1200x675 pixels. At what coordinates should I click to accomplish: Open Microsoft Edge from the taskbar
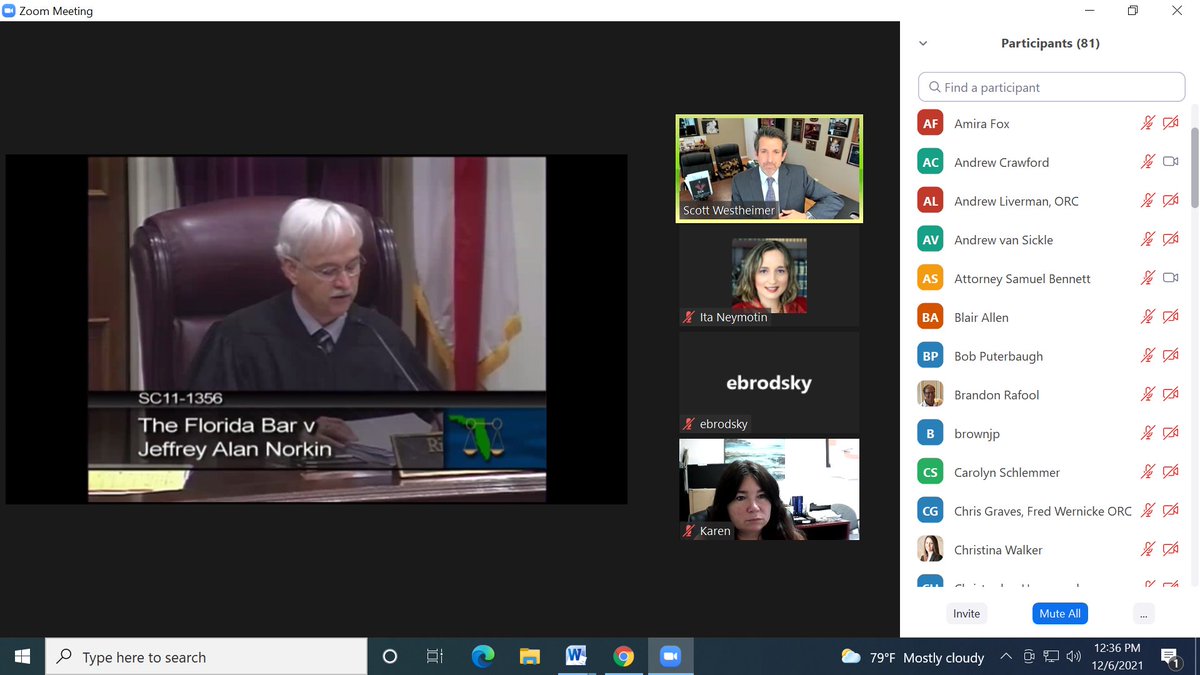[x=483, y=657]
